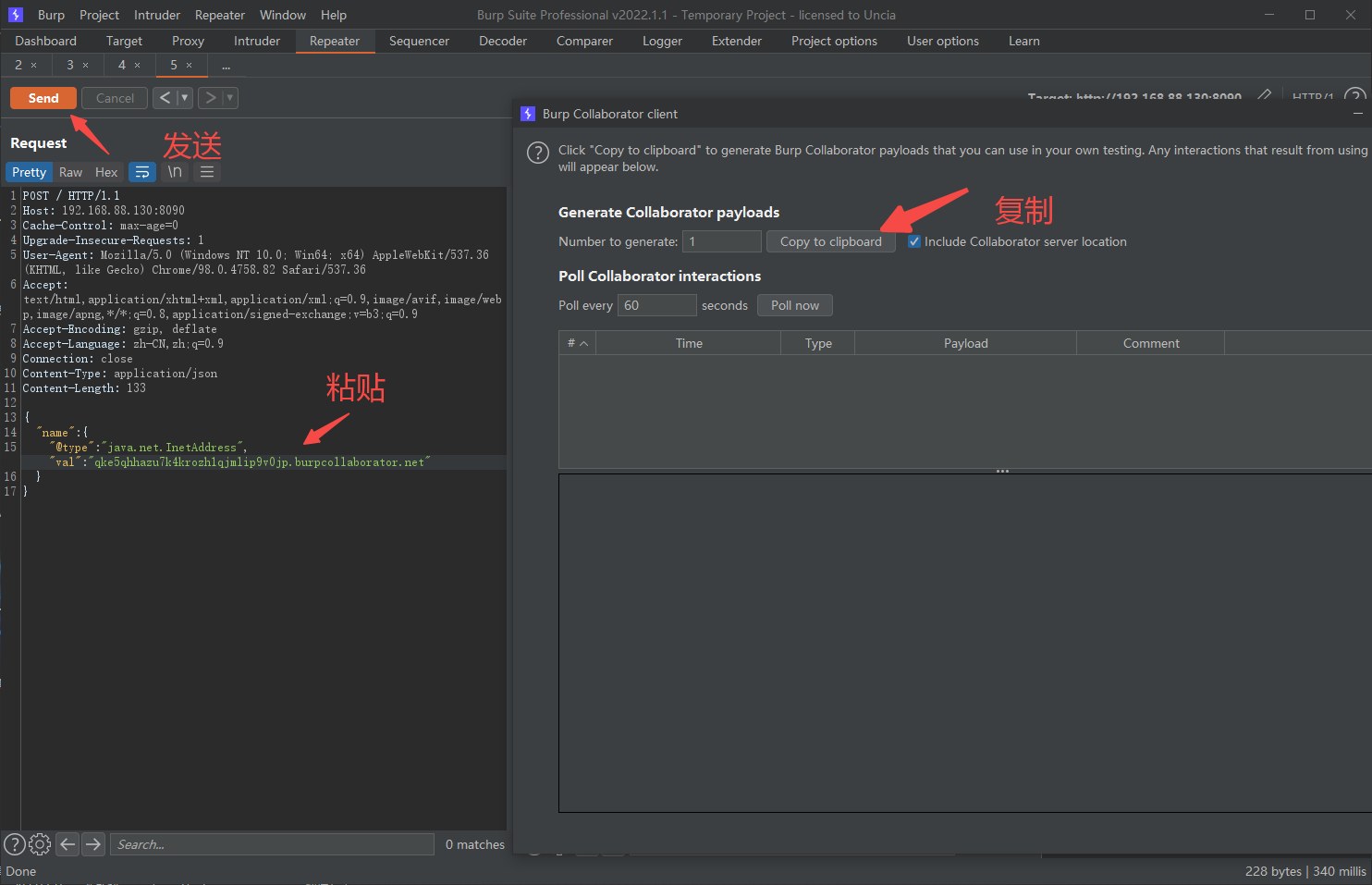1372x885 pixels.
Task: Switch Request view to Raw
Action: [x=70, y=172]
